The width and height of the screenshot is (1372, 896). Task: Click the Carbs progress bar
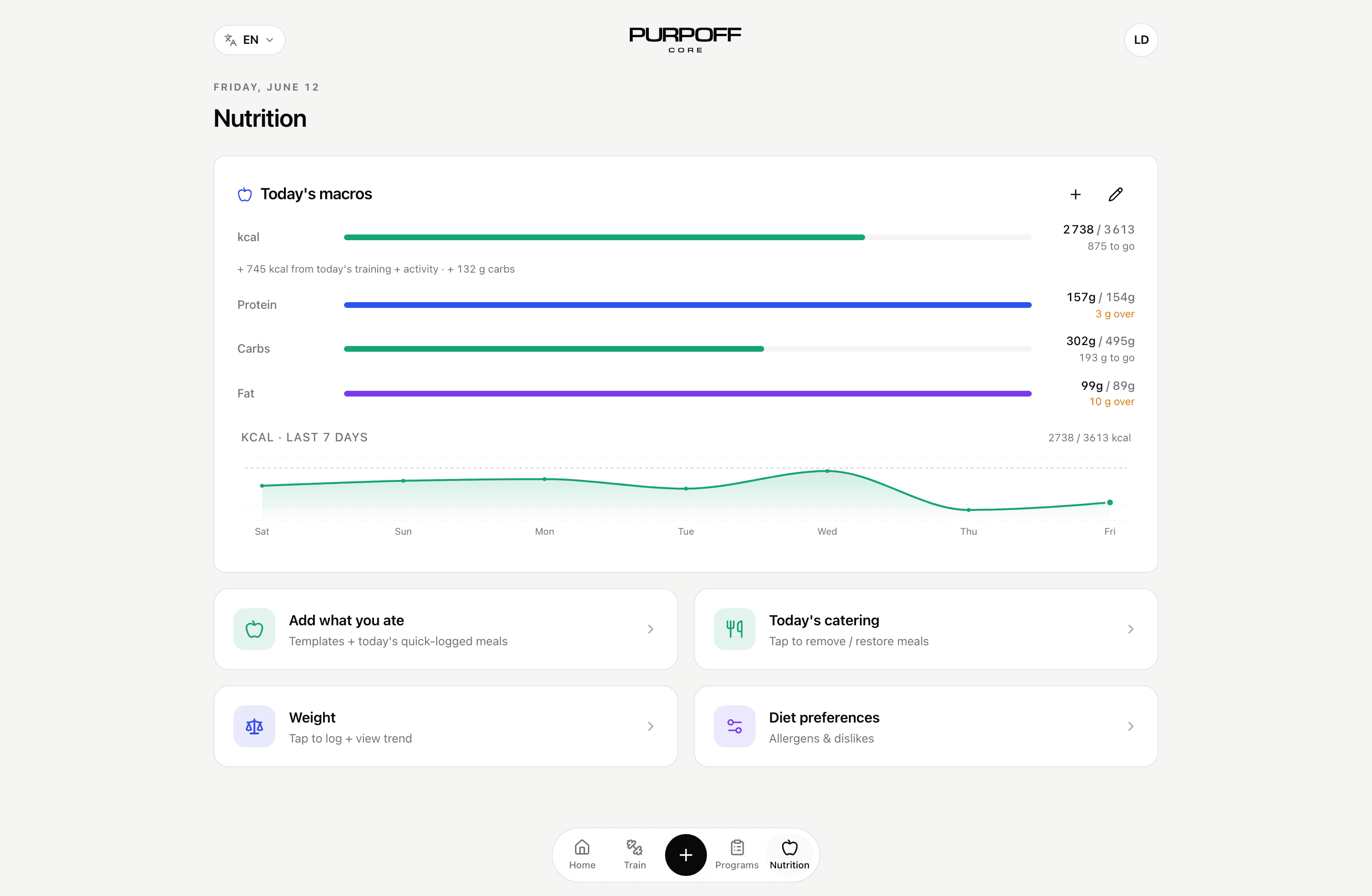[x=687, y=349]
